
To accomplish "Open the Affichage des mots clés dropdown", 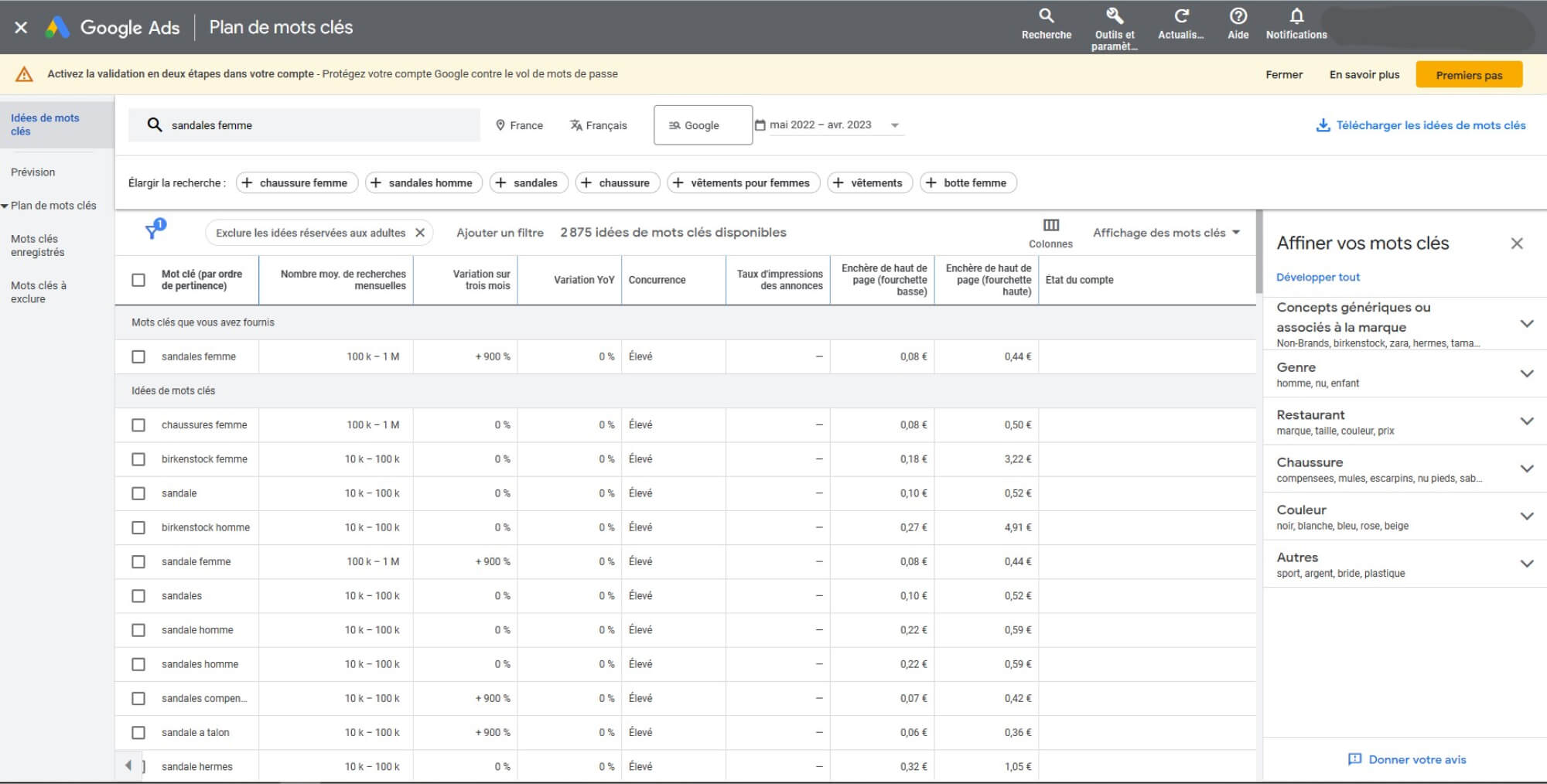I will tap(1165, 232).
